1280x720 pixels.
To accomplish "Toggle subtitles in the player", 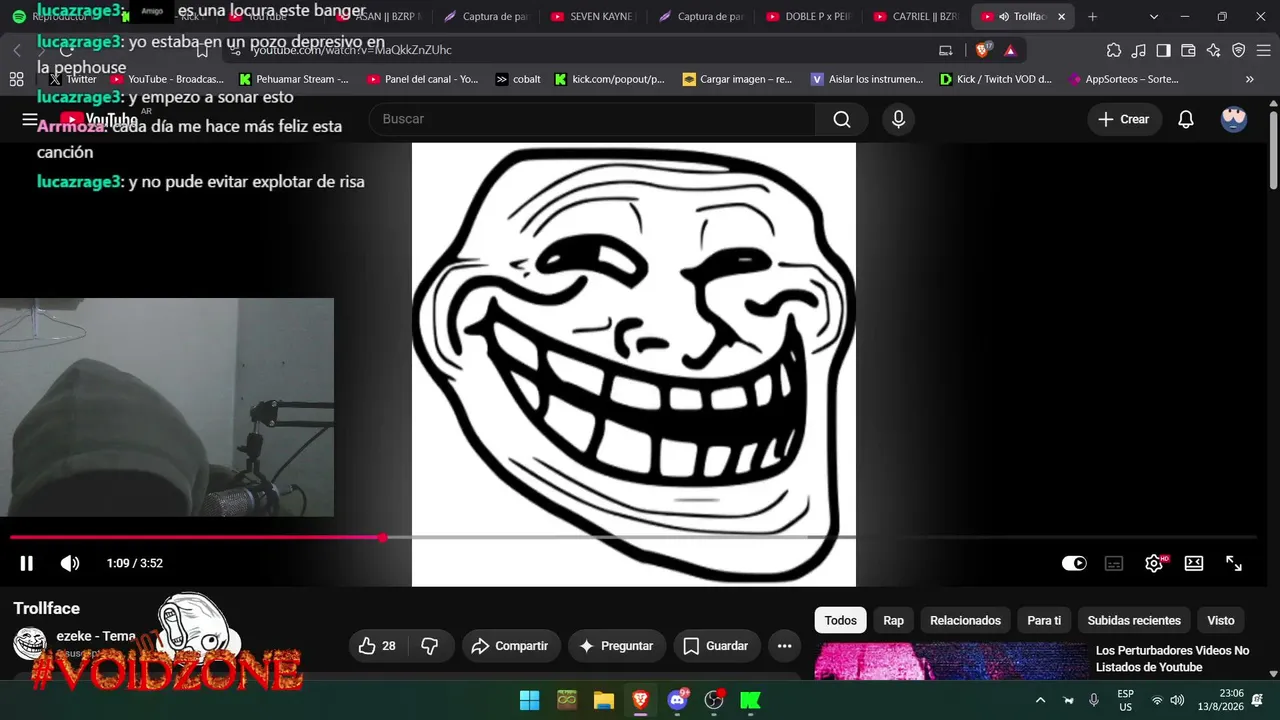I will 1114,563.
